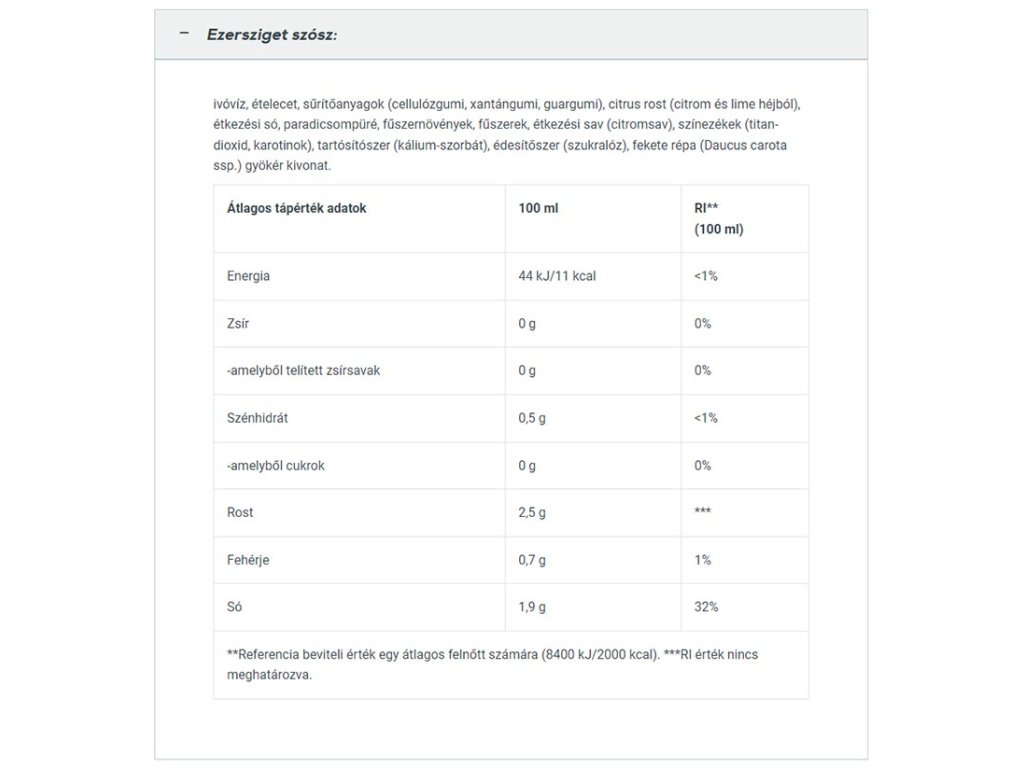This screenshot has height=768, width=1024.
Task: Click the 2,5 g fiber value
Action: tap(532, 512)
